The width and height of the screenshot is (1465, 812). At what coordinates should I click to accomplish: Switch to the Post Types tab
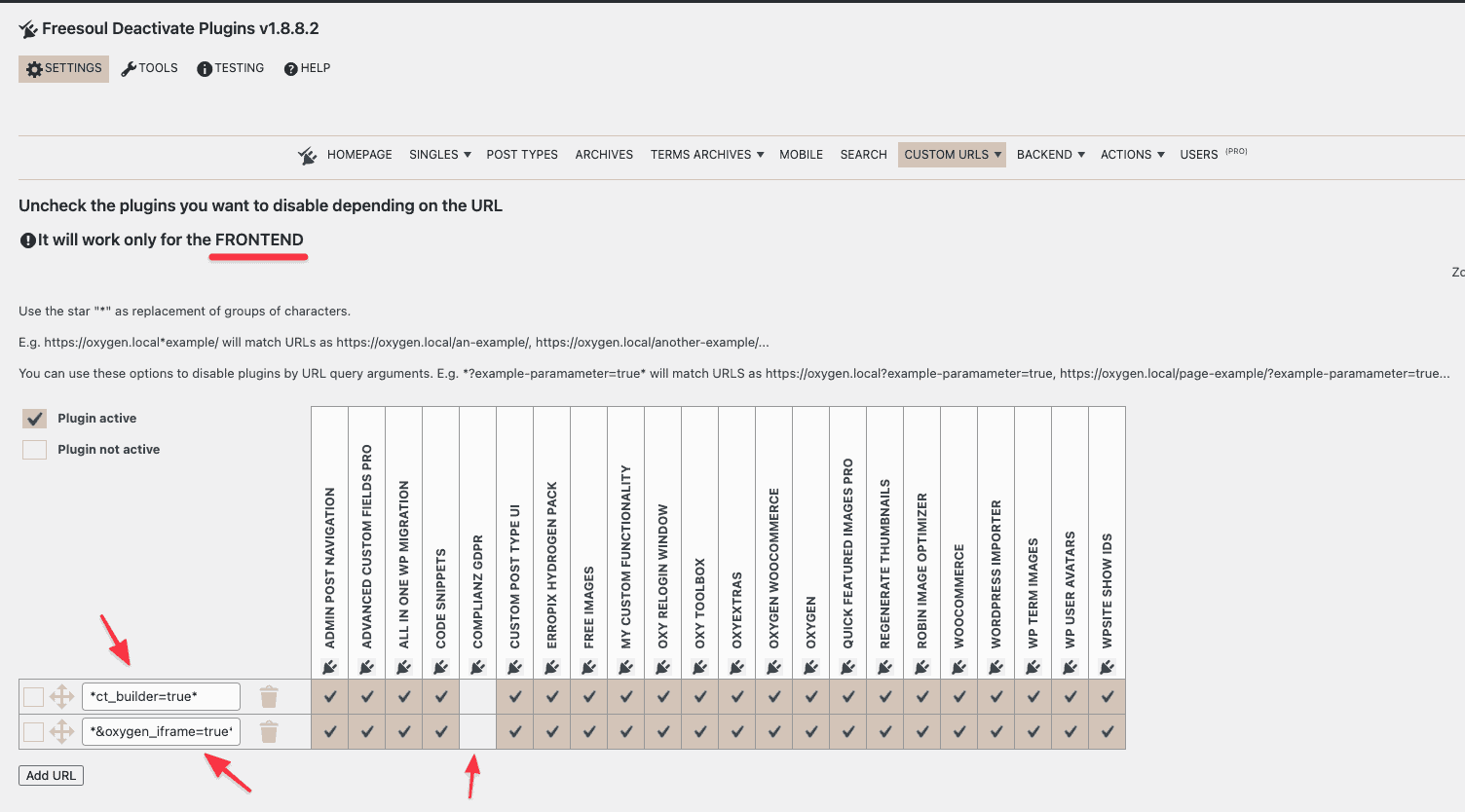click(x=522, y=155)
